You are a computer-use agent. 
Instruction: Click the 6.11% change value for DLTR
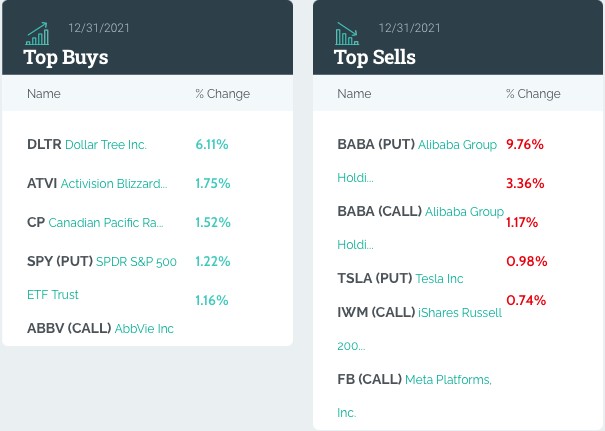point(212,145)
